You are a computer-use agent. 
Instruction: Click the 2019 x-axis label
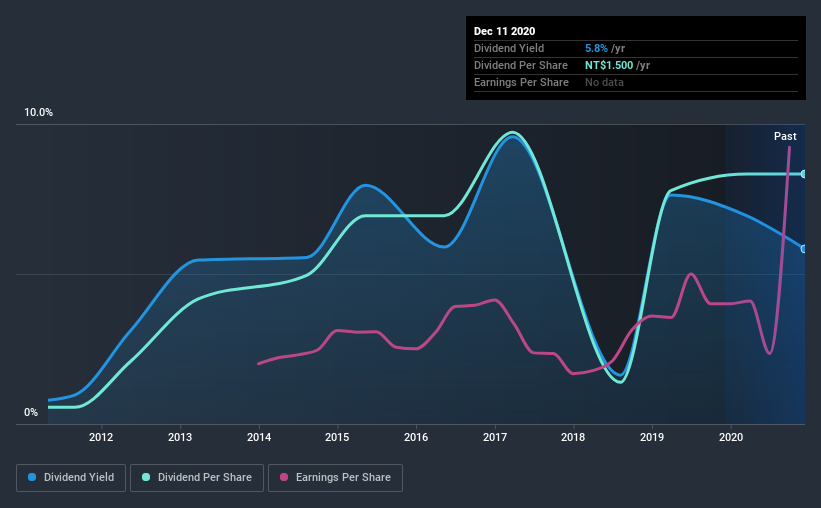652,437
